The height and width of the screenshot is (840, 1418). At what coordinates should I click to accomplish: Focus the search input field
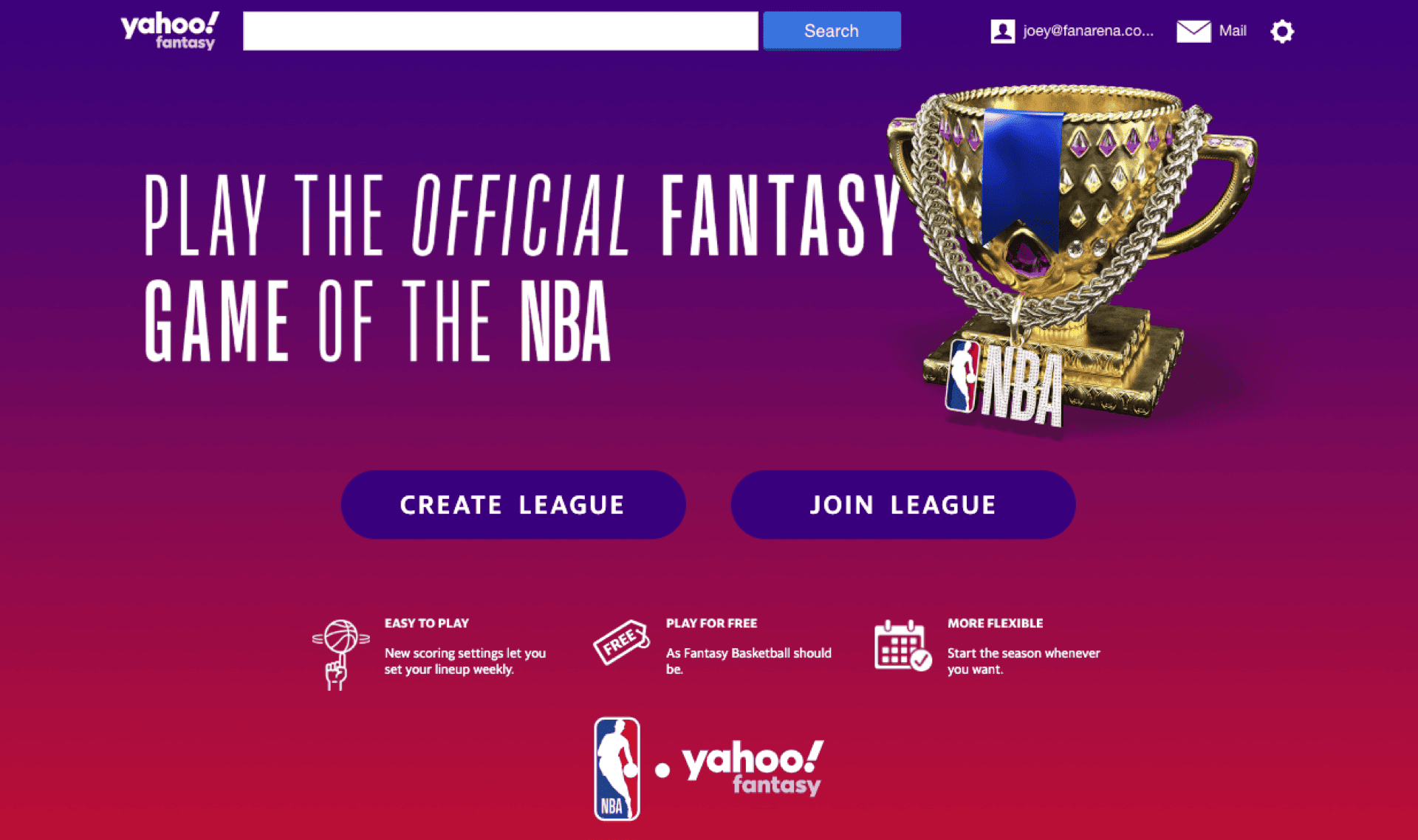(501, 31)
